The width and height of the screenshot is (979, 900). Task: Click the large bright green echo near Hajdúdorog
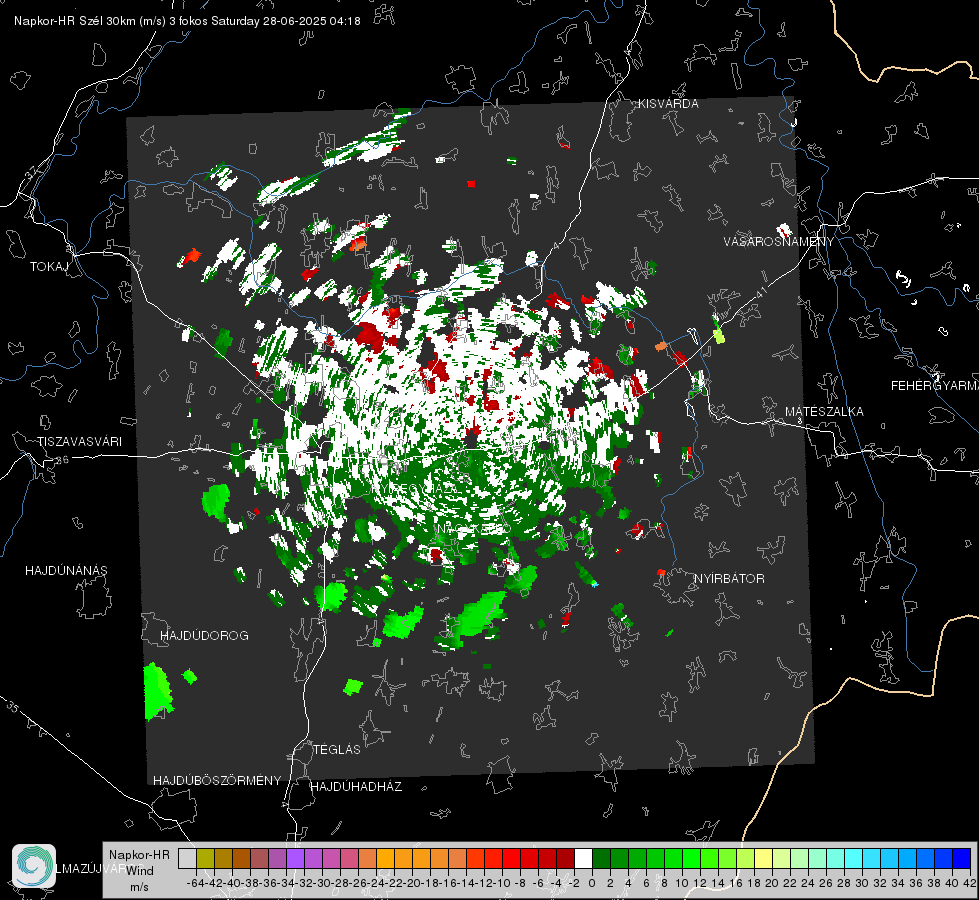(157, 692)
